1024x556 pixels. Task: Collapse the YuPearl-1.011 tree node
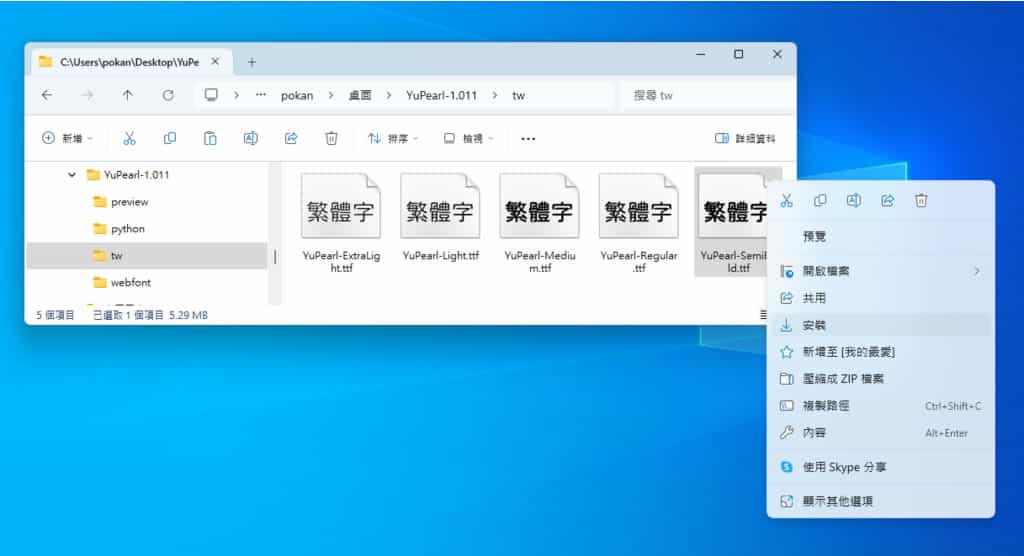[x=72, y=175]
